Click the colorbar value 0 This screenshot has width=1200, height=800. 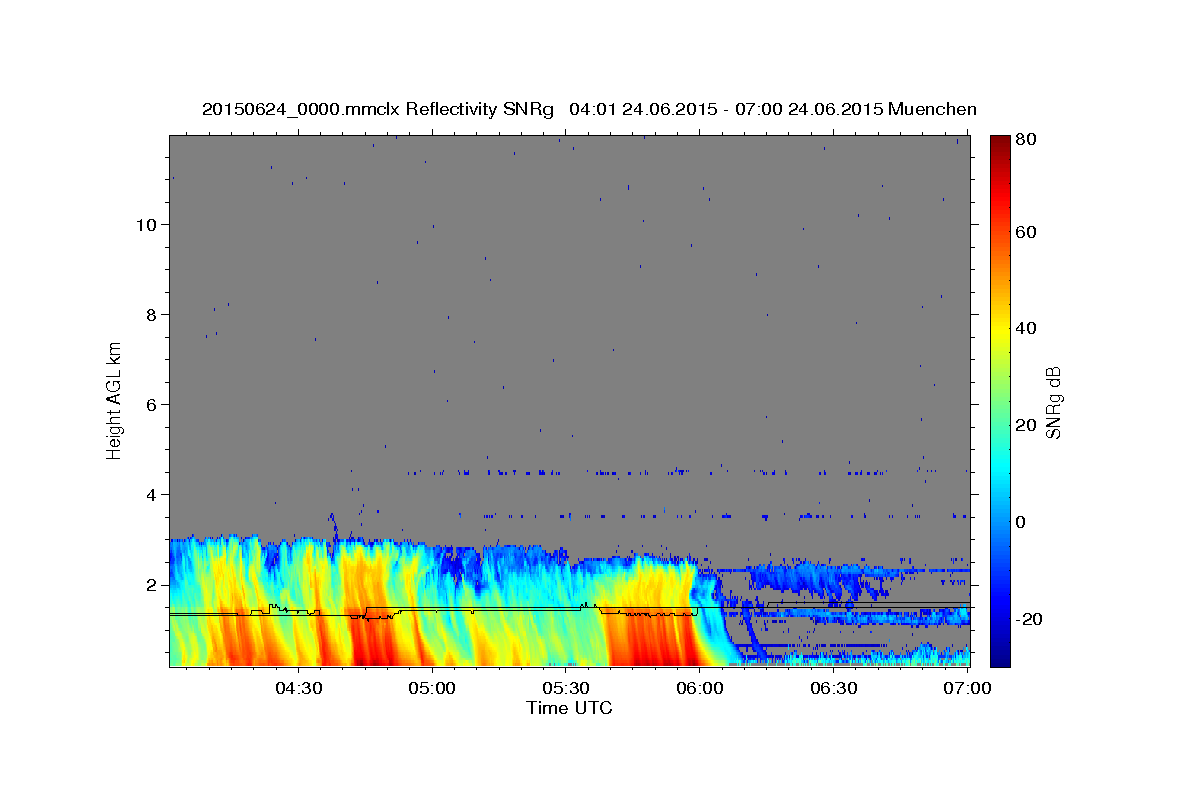pyautogui.click(x=1021, y=521)
